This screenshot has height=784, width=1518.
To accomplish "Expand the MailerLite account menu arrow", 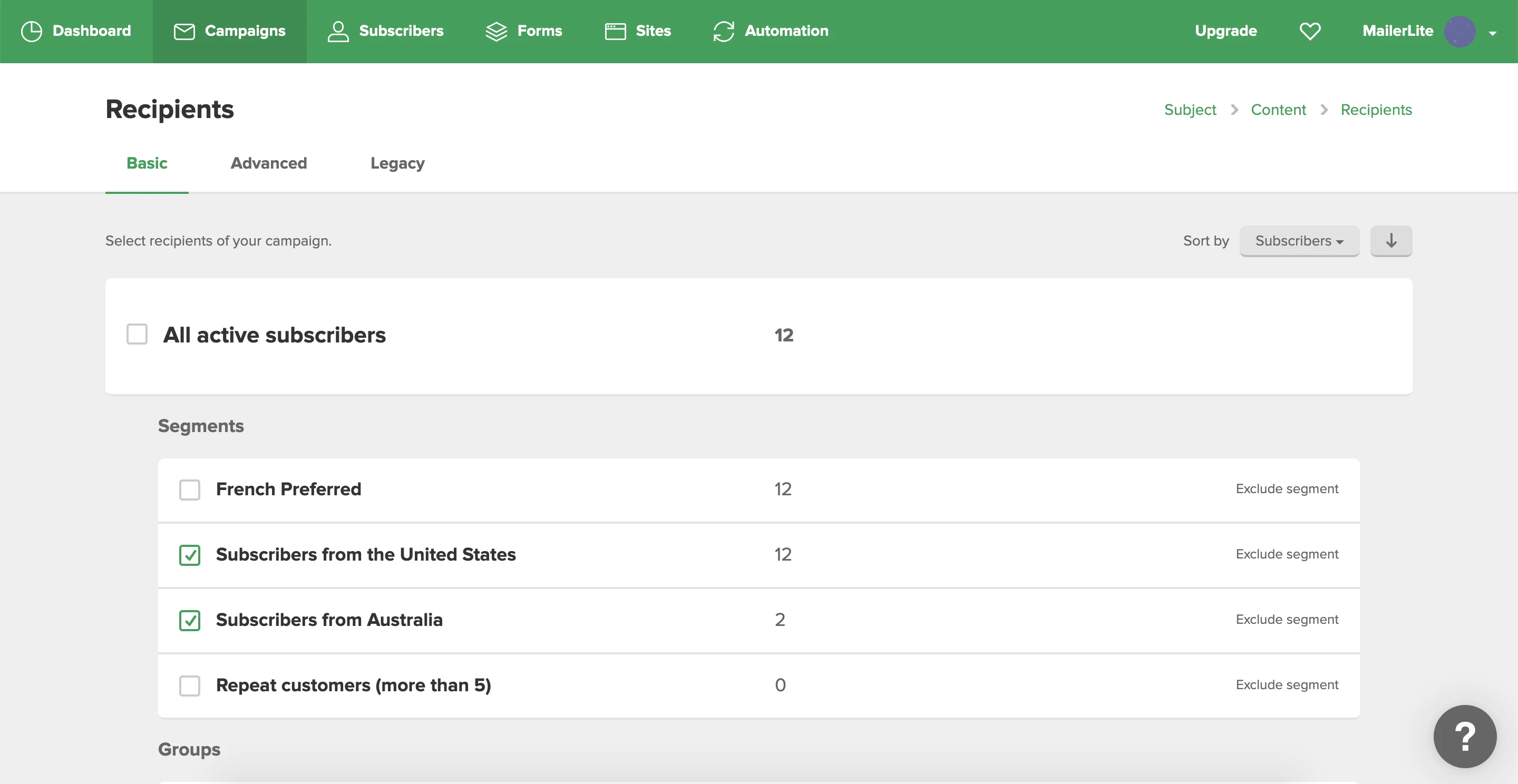I will tap(1492, 33).
